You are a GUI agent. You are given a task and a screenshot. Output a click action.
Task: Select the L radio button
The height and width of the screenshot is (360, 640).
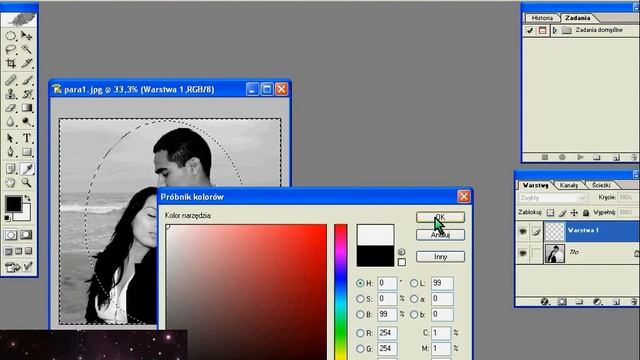point(414,283)
